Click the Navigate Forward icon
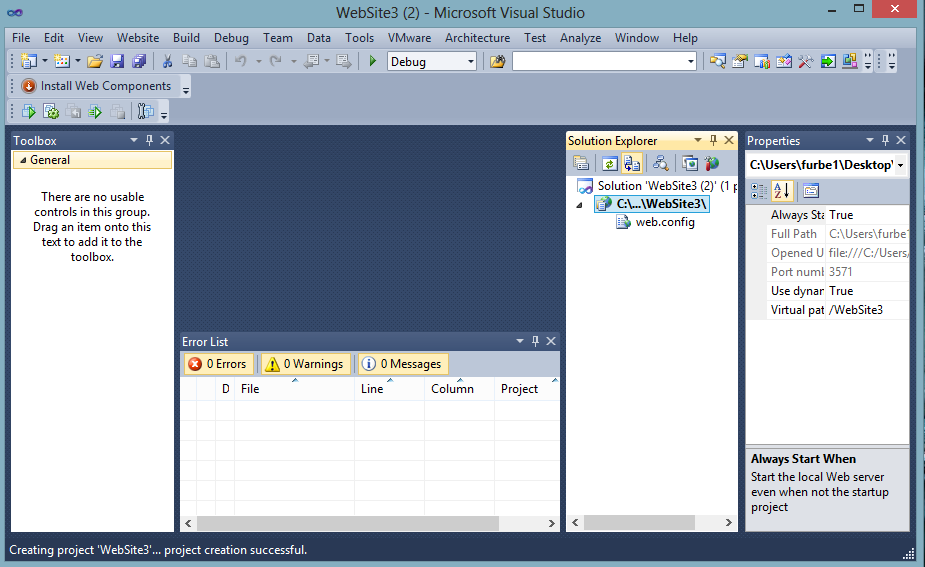This screenshot has width=925, height=567. (x=343, y=61)
